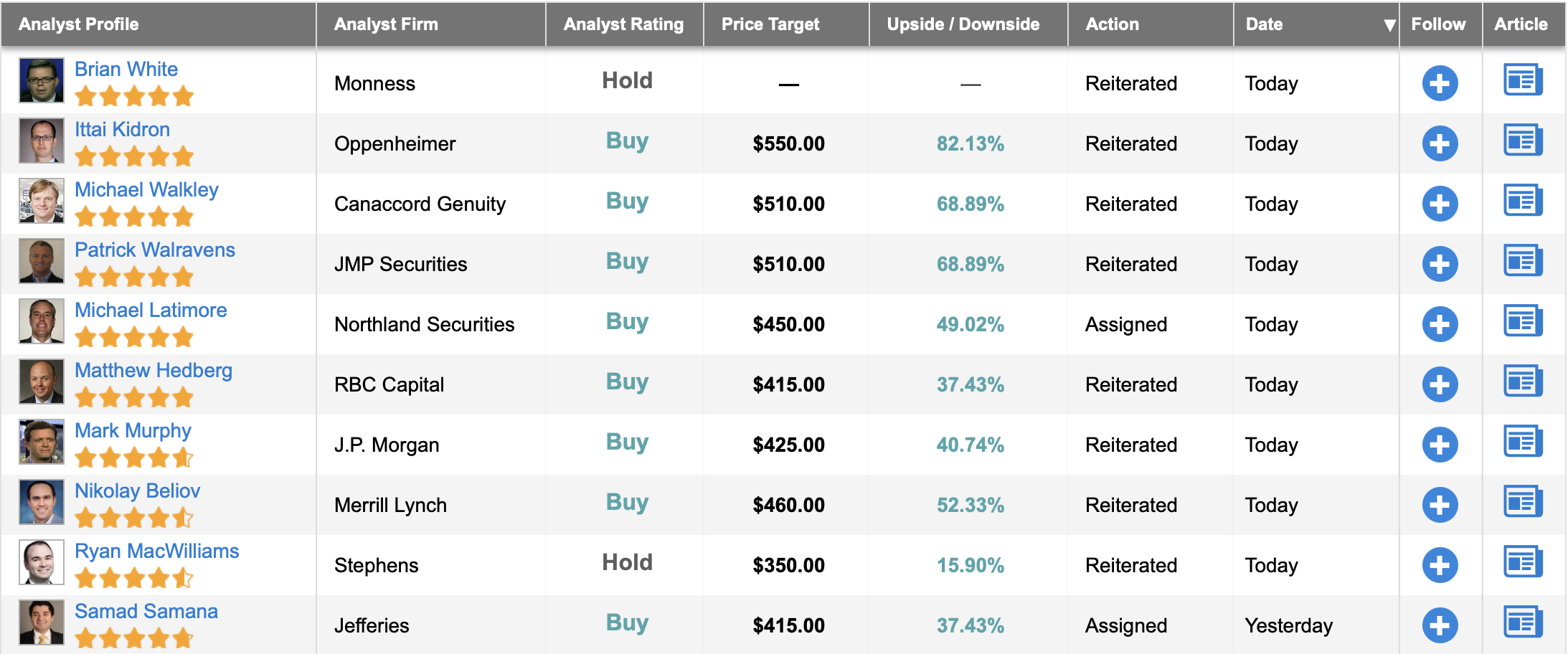Click Ittai Kidron's profile photo
The image size is (1568, 654).
[42, 141]
